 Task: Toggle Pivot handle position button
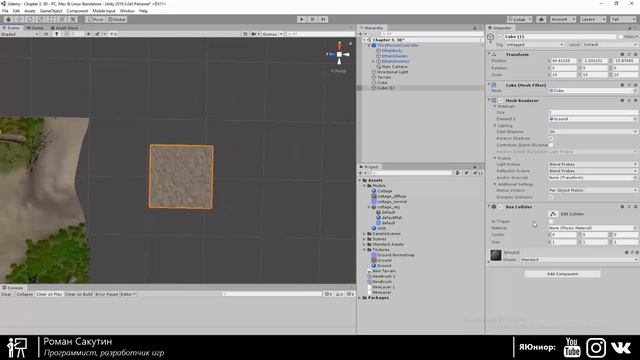click(95, 19)
